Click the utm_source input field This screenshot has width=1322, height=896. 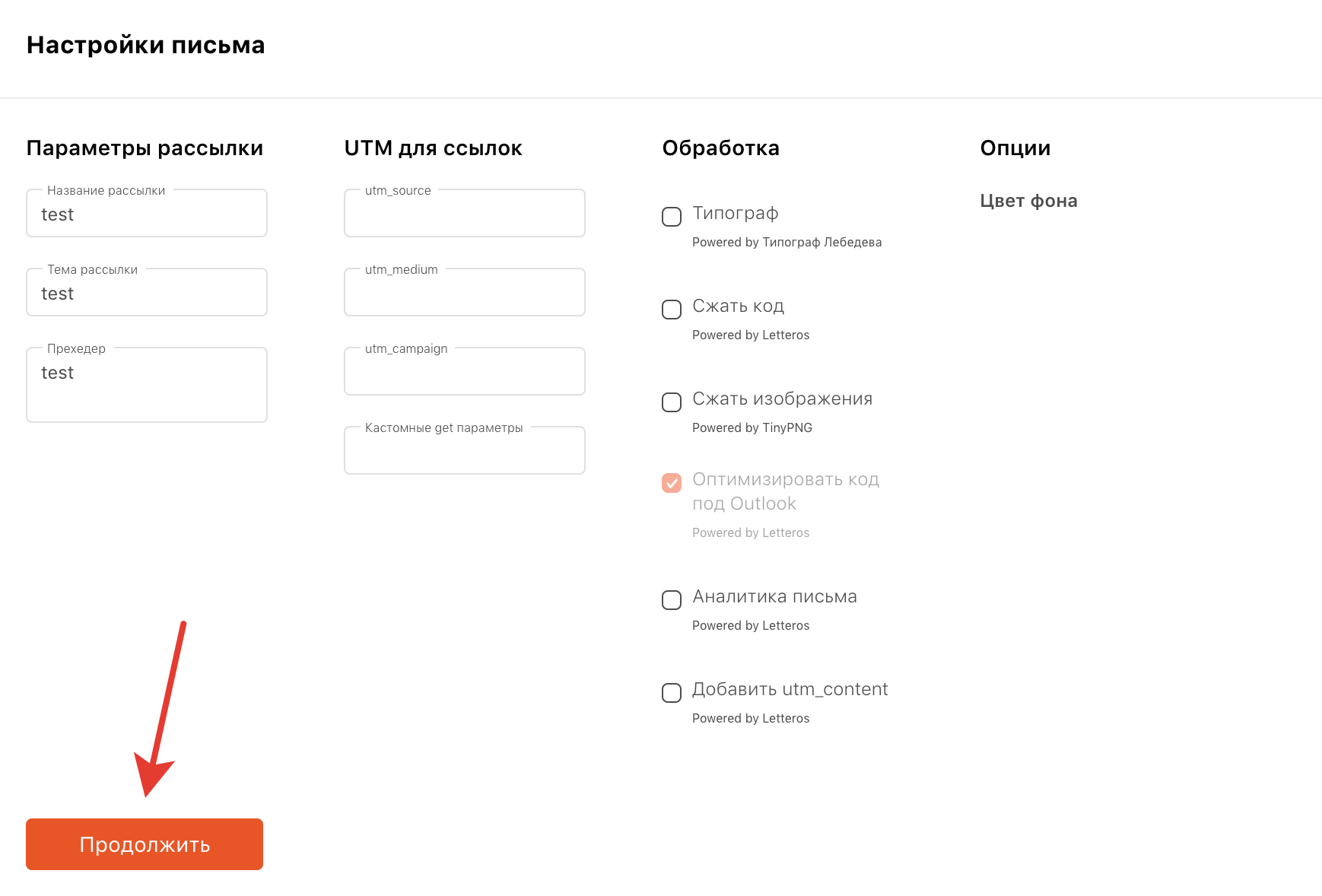pyautogui.click(x=465, y=213)
